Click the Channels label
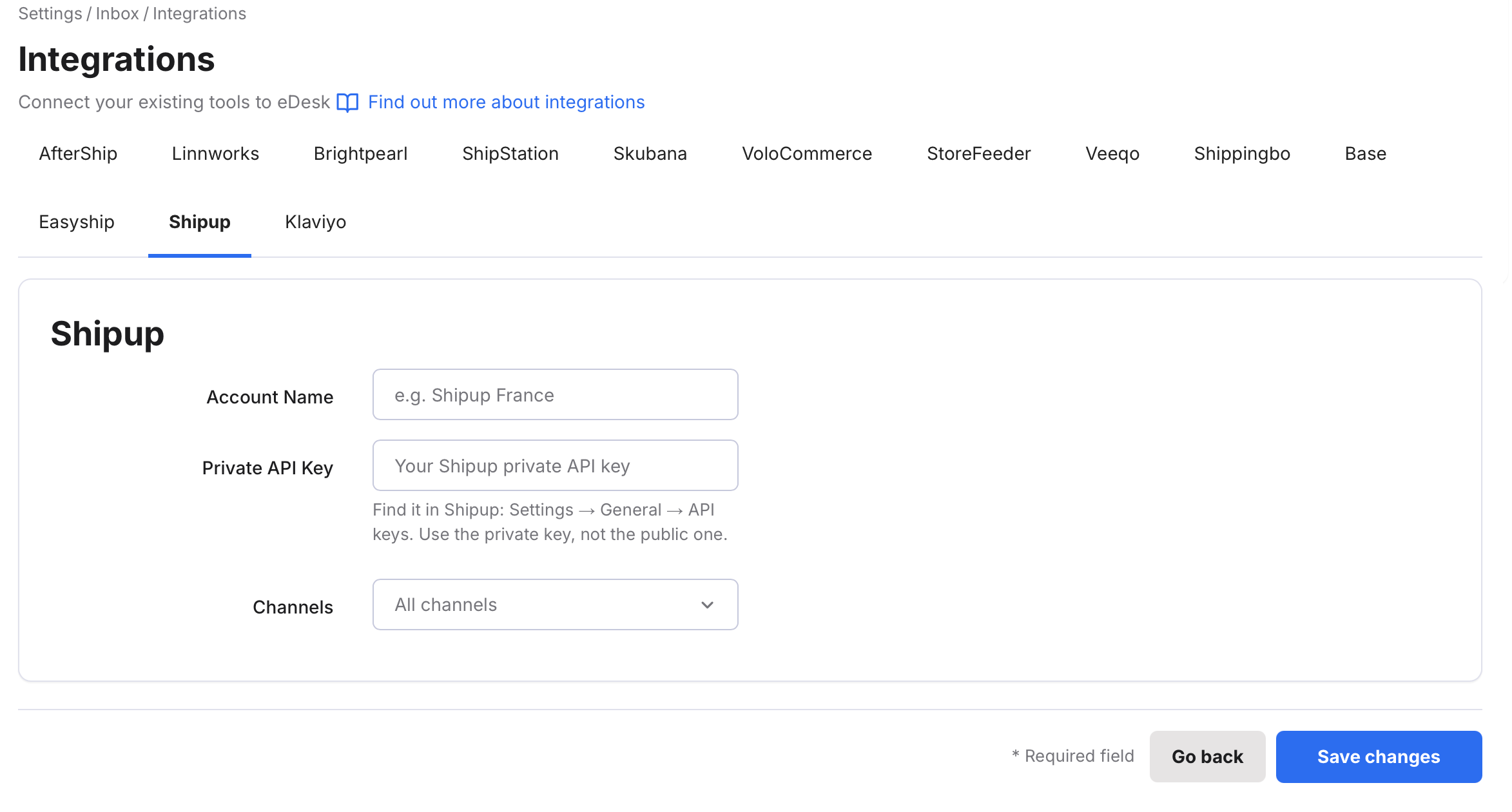This screenshot has height=812, width=1512. (x=293, y=607)
